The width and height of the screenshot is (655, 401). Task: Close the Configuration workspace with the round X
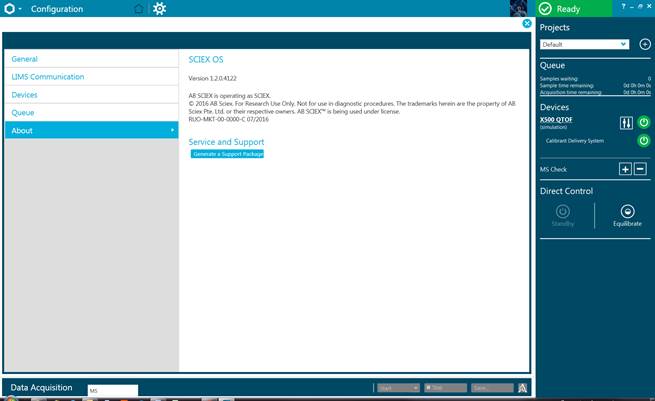[x=527, y=23]
